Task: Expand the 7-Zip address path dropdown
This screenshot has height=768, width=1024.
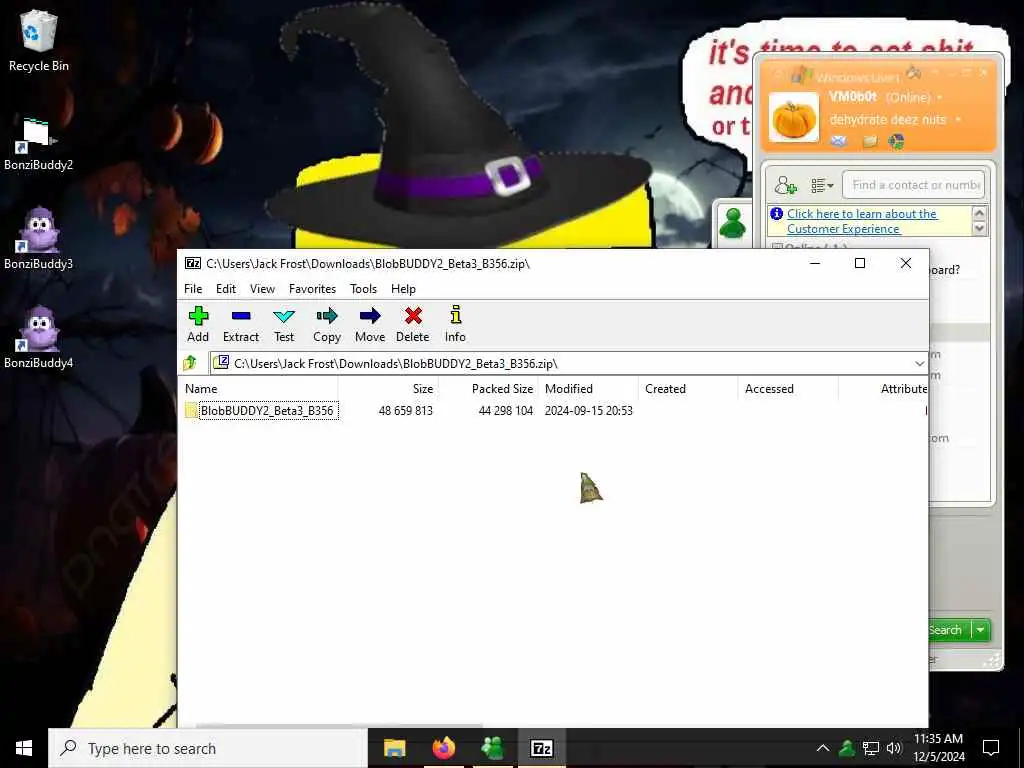Action: (920, 364)
